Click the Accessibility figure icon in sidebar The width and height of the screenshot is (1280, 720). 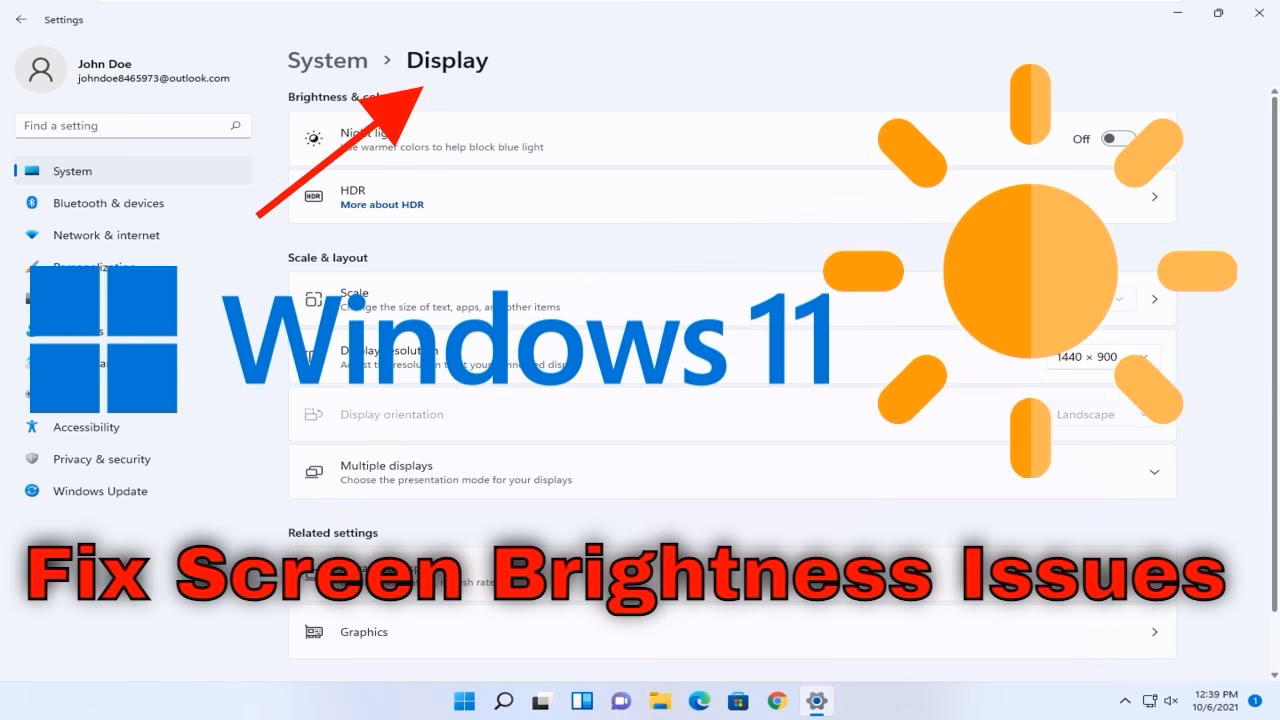32,427
